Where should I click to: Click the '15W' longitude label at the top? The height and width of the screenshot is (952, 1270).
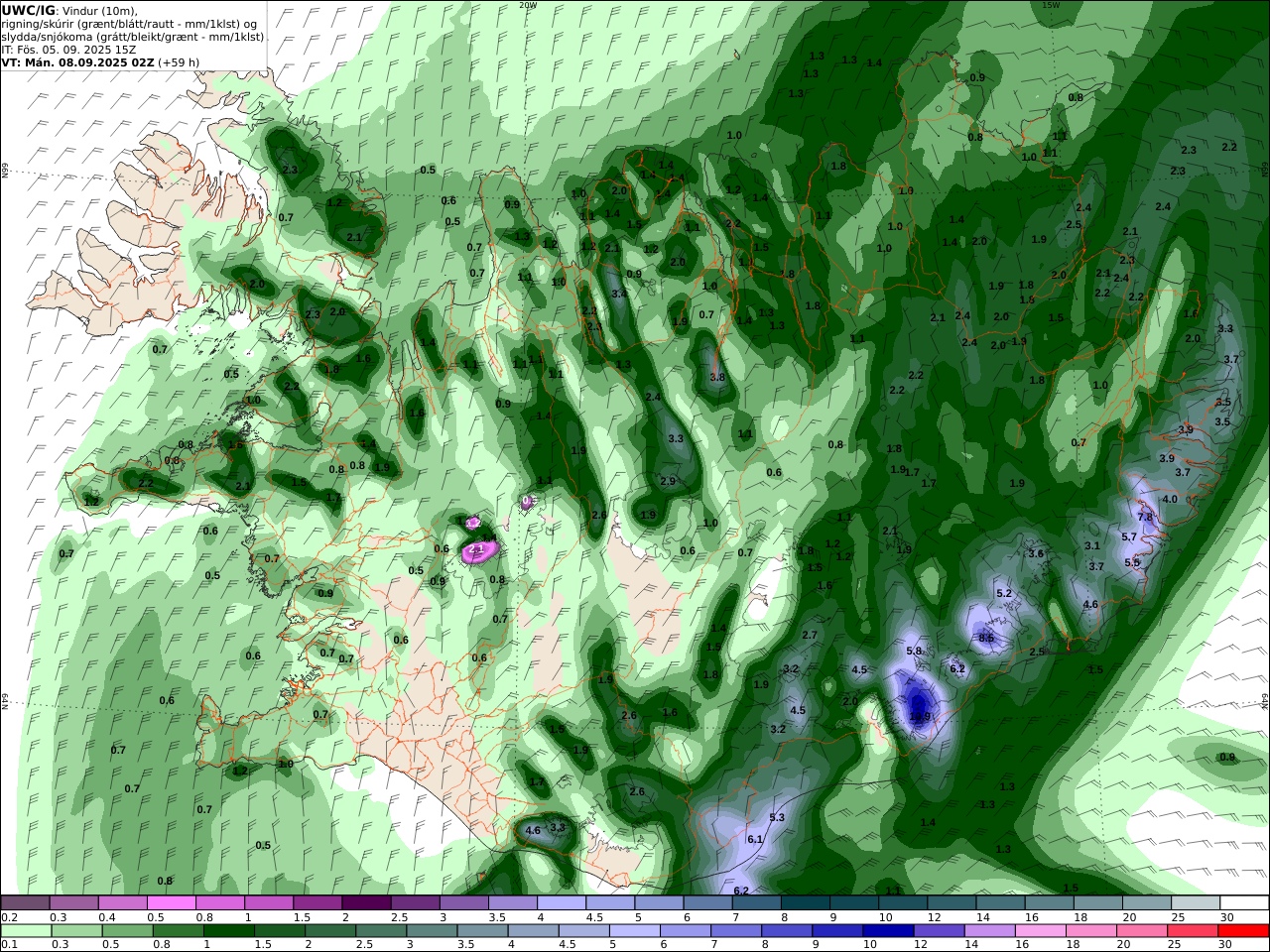point(1052,5)
